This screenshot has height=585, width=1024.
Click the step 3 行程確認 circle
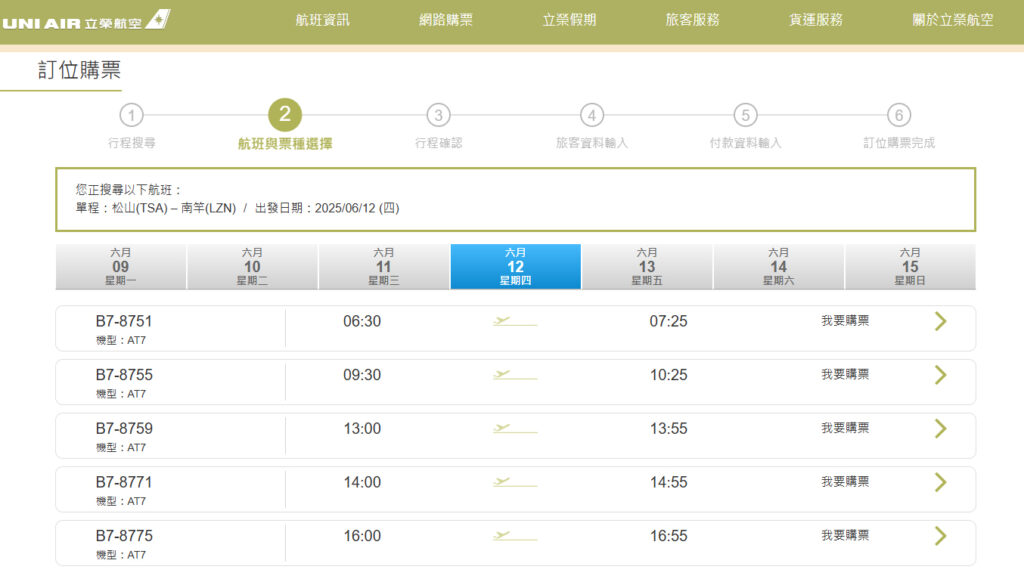tap(438, 116)
